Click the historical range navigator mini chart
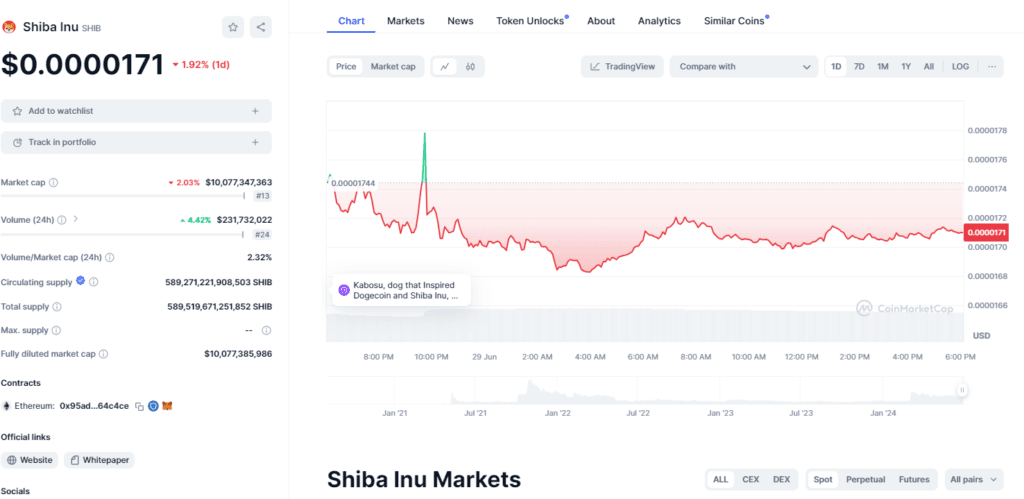 (645, 391)
